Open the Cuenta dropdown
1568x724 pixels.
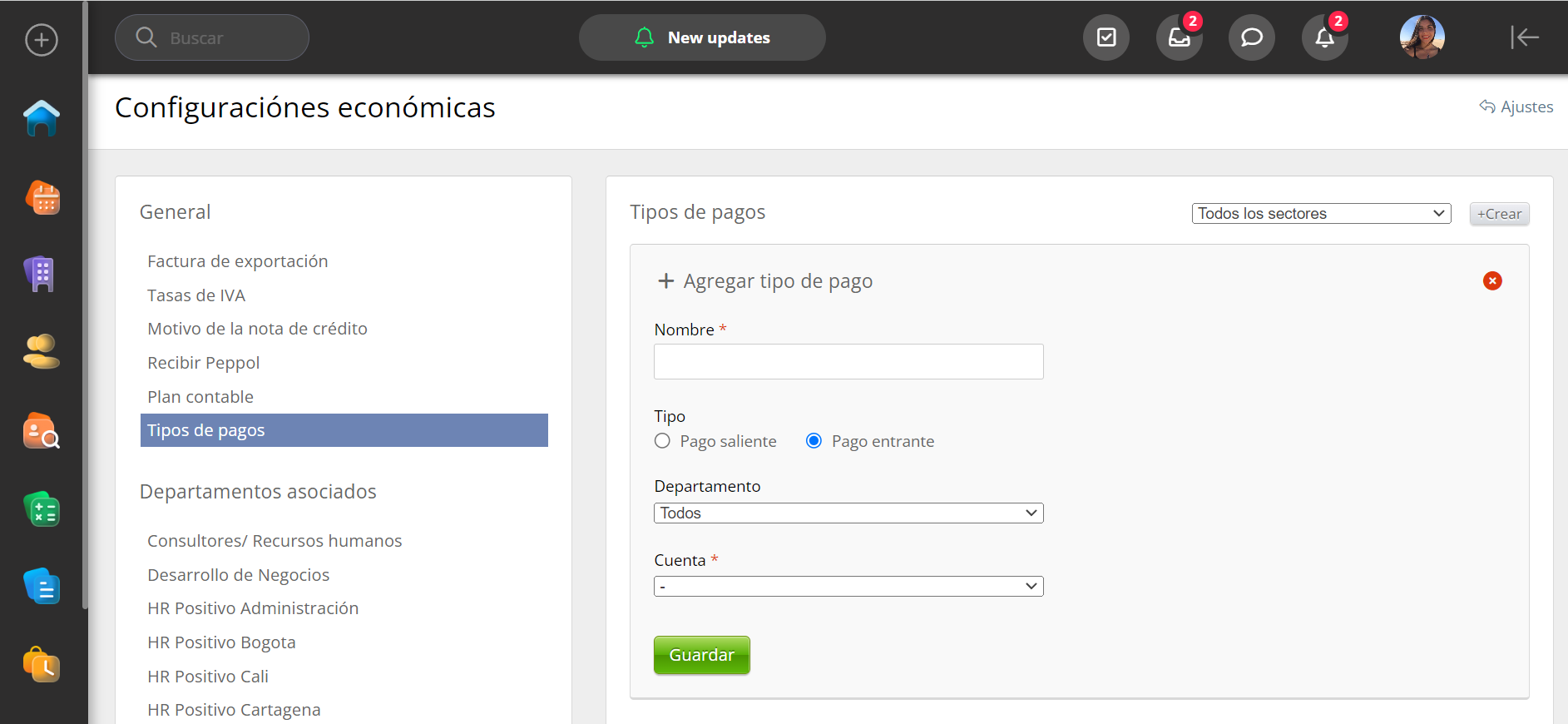[x=848, y=587]
